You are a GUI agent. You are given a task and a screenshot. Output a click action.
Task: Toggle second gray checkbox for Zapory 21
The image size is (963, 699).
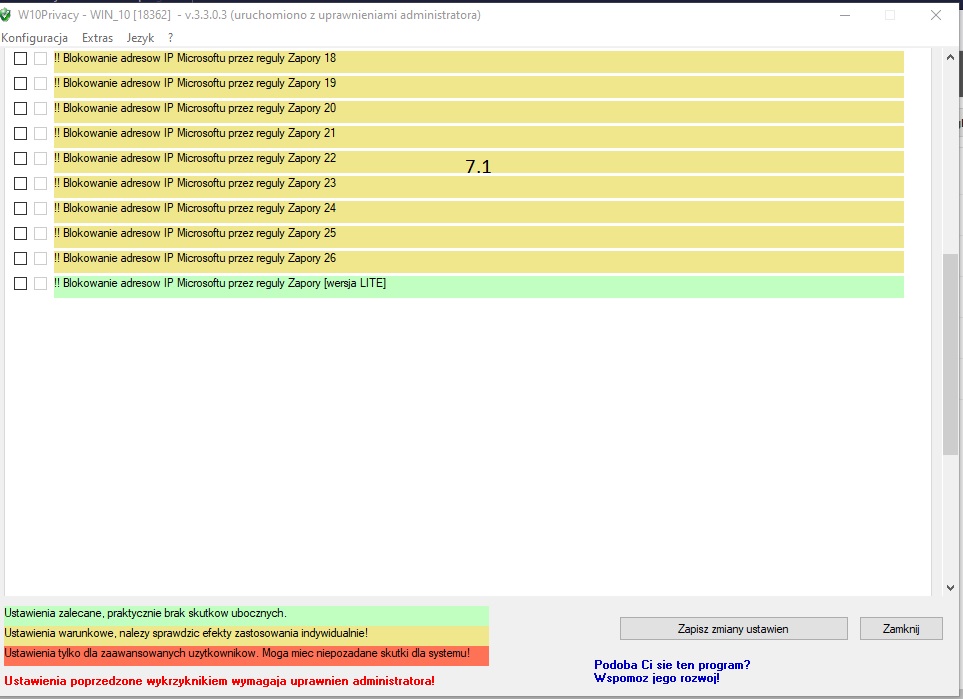41,133
